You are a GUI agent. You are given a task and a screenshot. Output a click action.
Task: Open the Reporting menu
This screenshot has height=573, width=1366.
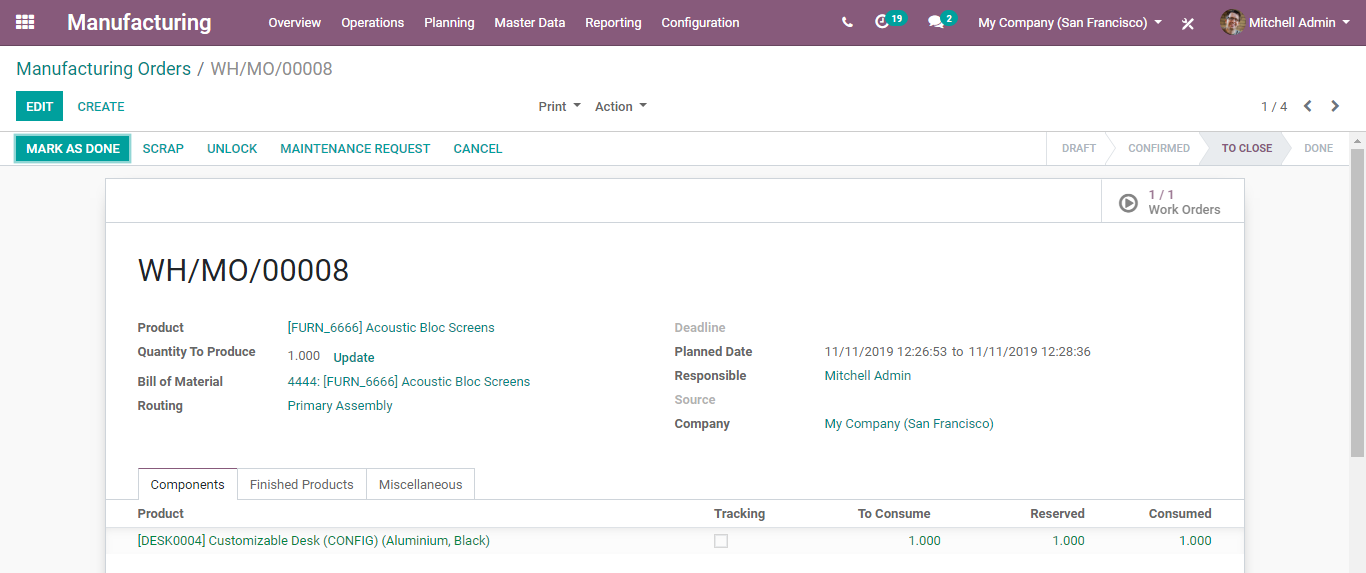click(613, 22)
